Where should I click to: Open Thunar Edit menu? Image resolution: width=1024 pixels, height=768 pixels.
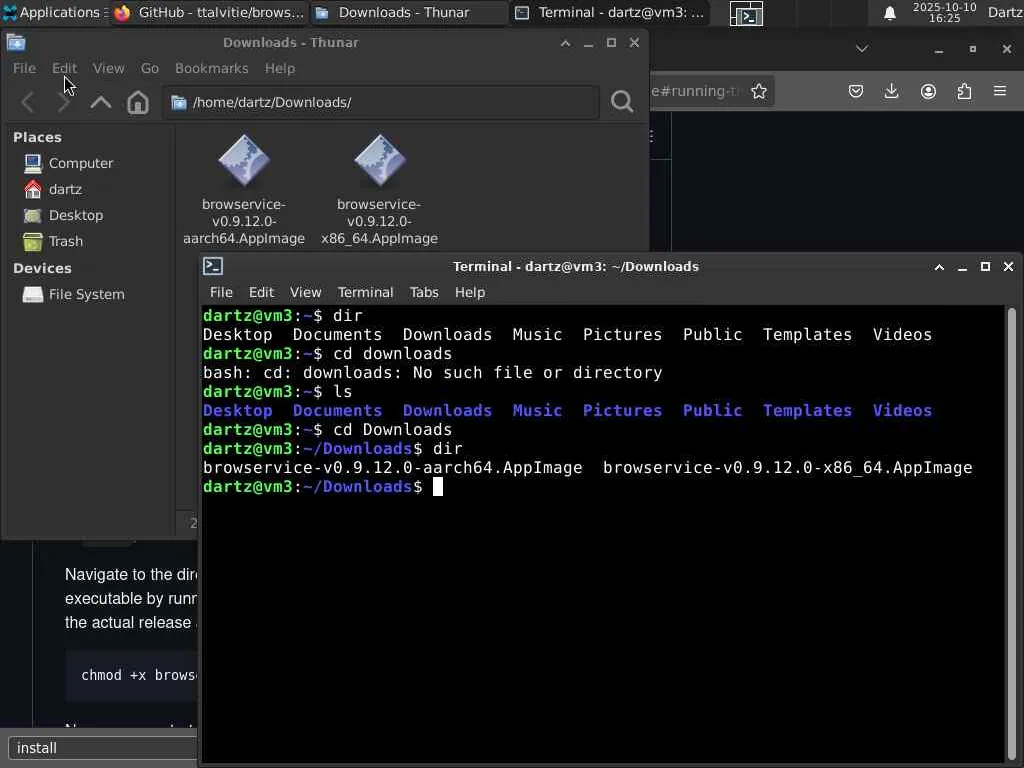coord(64,69)
